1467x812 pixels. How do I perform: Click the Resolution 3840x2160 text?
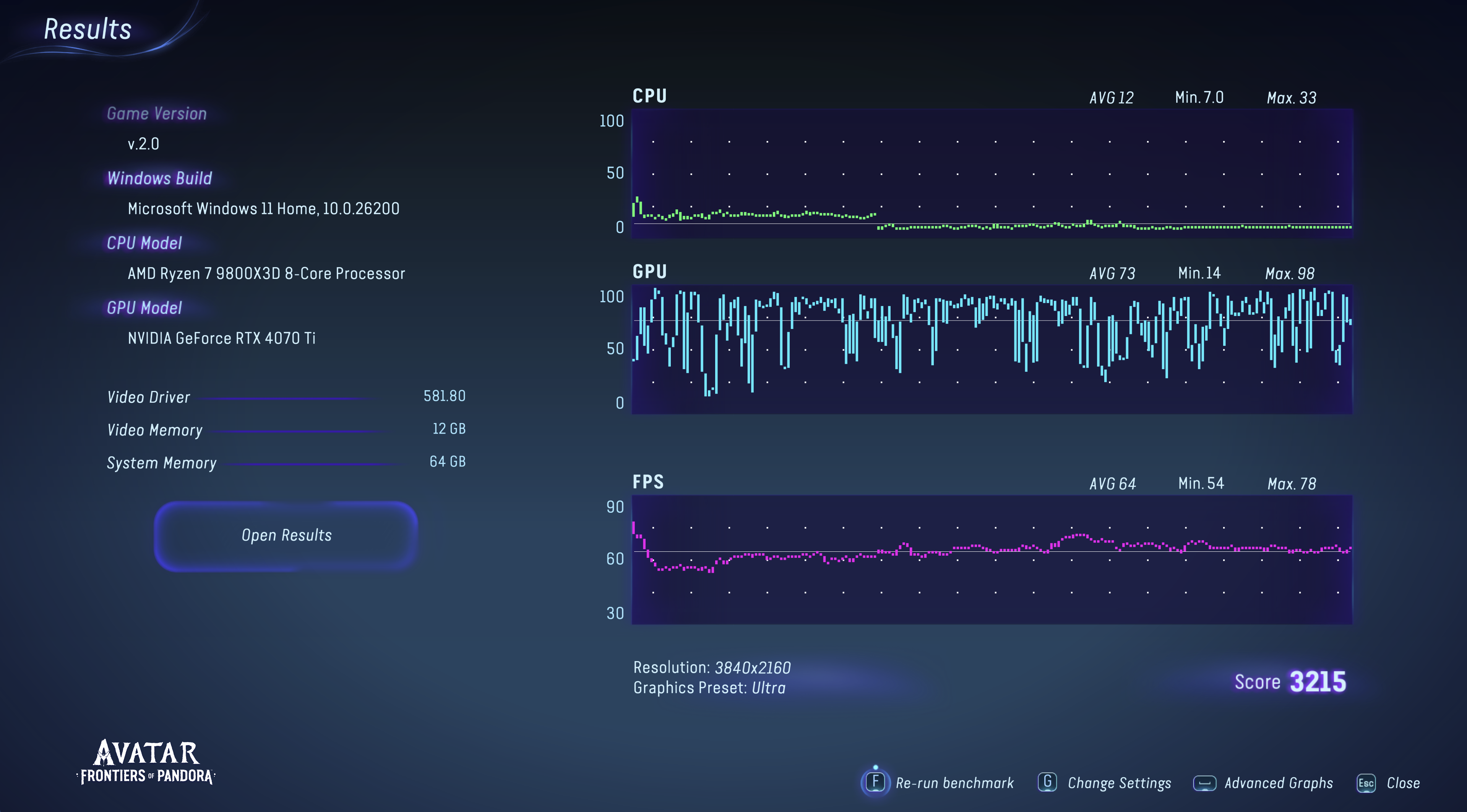712,667
